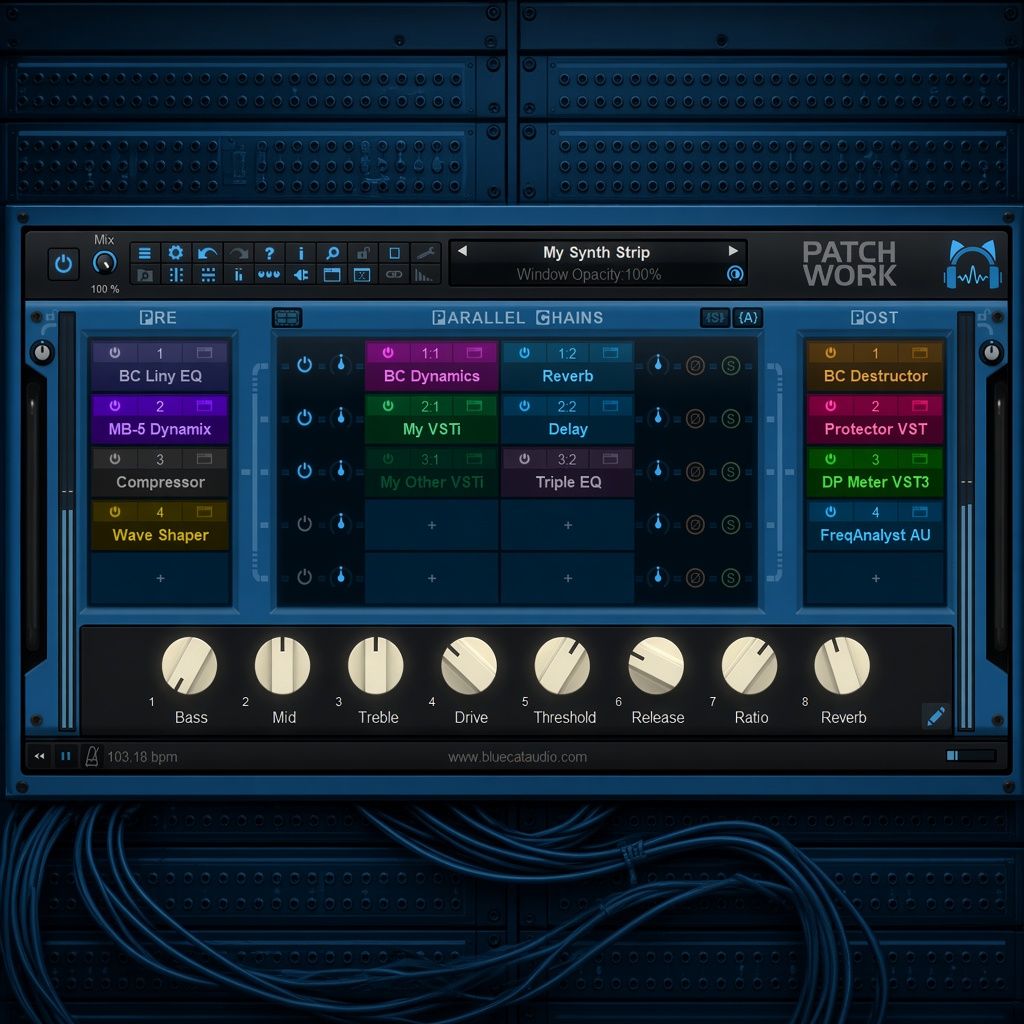Invert phase on the second parallel chain

point(695,419)
